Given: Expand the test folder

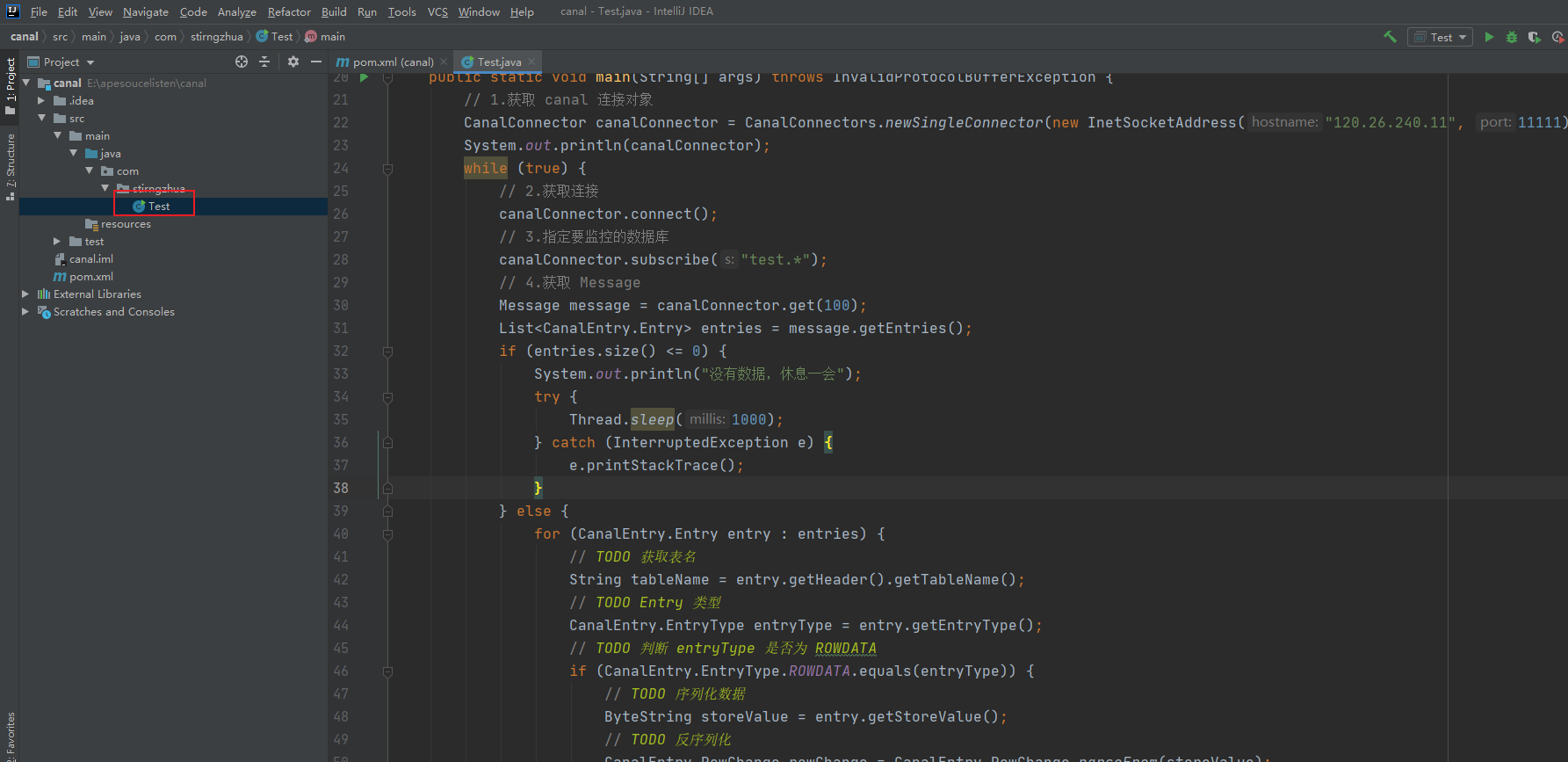Looking at the screenshot, I should [57, 241].
